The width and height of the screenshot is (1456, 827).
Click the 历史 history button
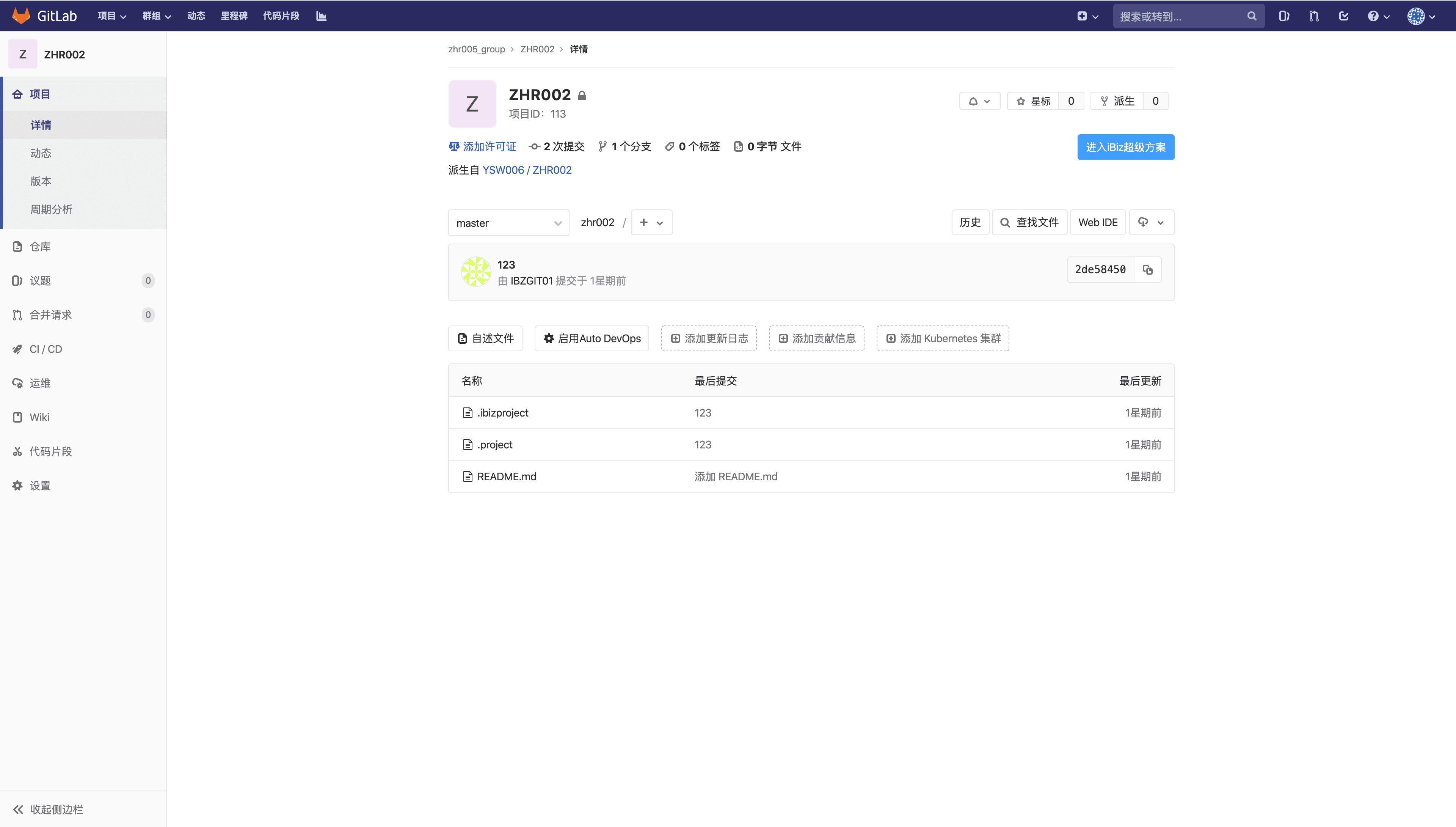[970, 223]
